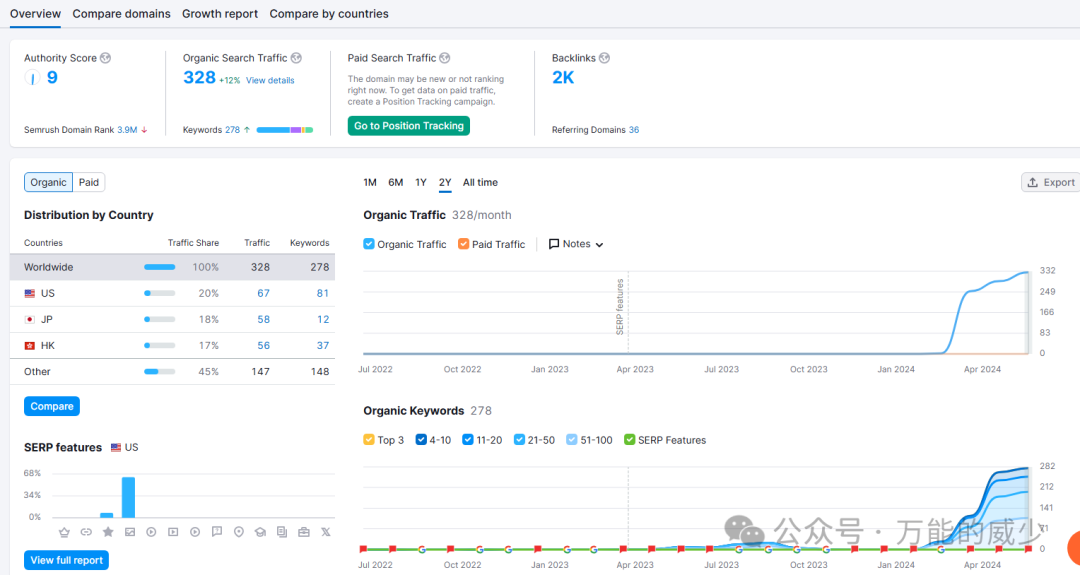Open the Growth report tab
The width and height of the screenshot is (1080, 575).
tap(220, 14)
